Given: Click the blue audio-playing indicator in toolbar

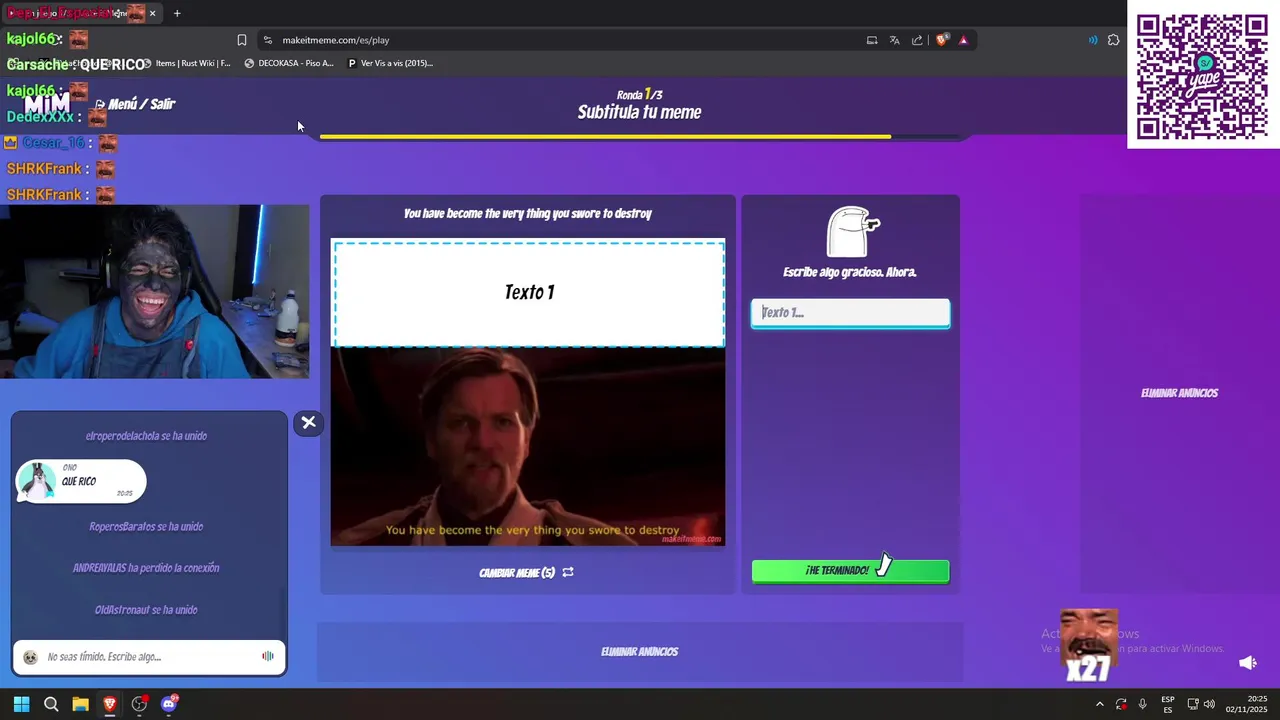Looking at the screenshot, I should click(x=1092, y=40).
